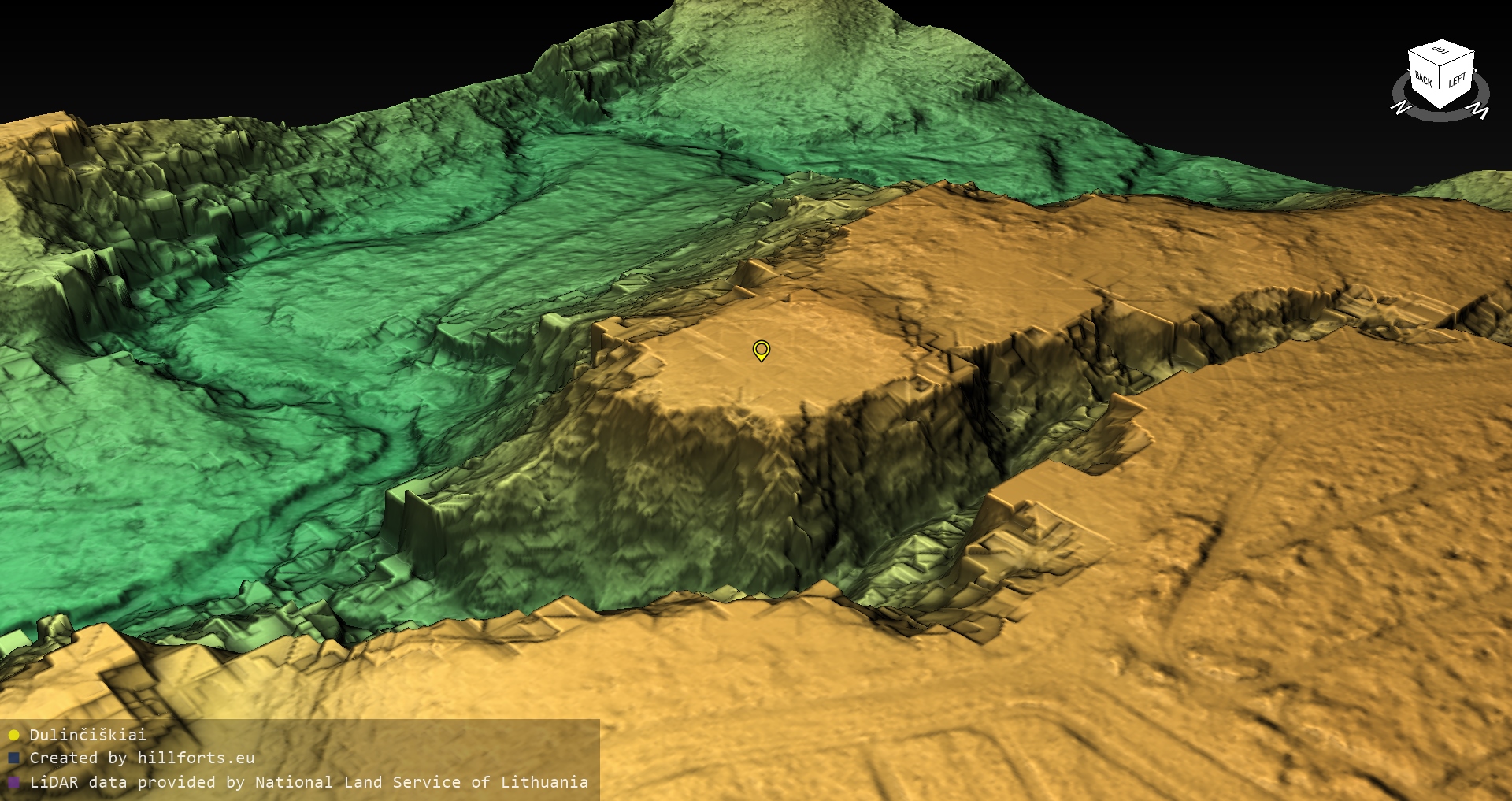The width and height of the screenshot is (1512, 801).
Task: Select the BACK face of the view cube
Action: click(x=1424, y=80)
